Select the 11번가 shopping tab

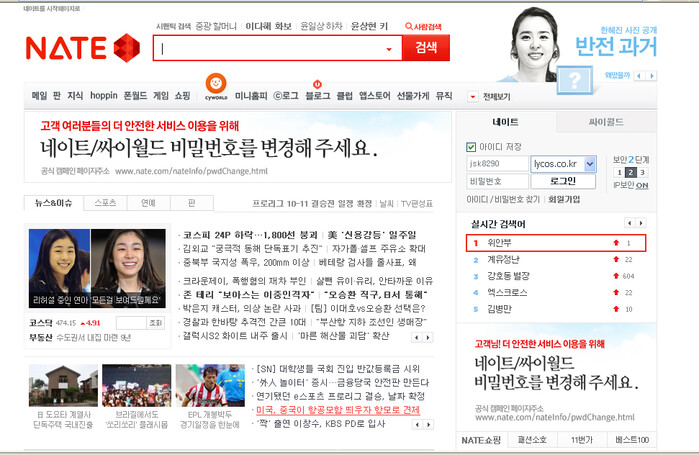pos(582,440)
